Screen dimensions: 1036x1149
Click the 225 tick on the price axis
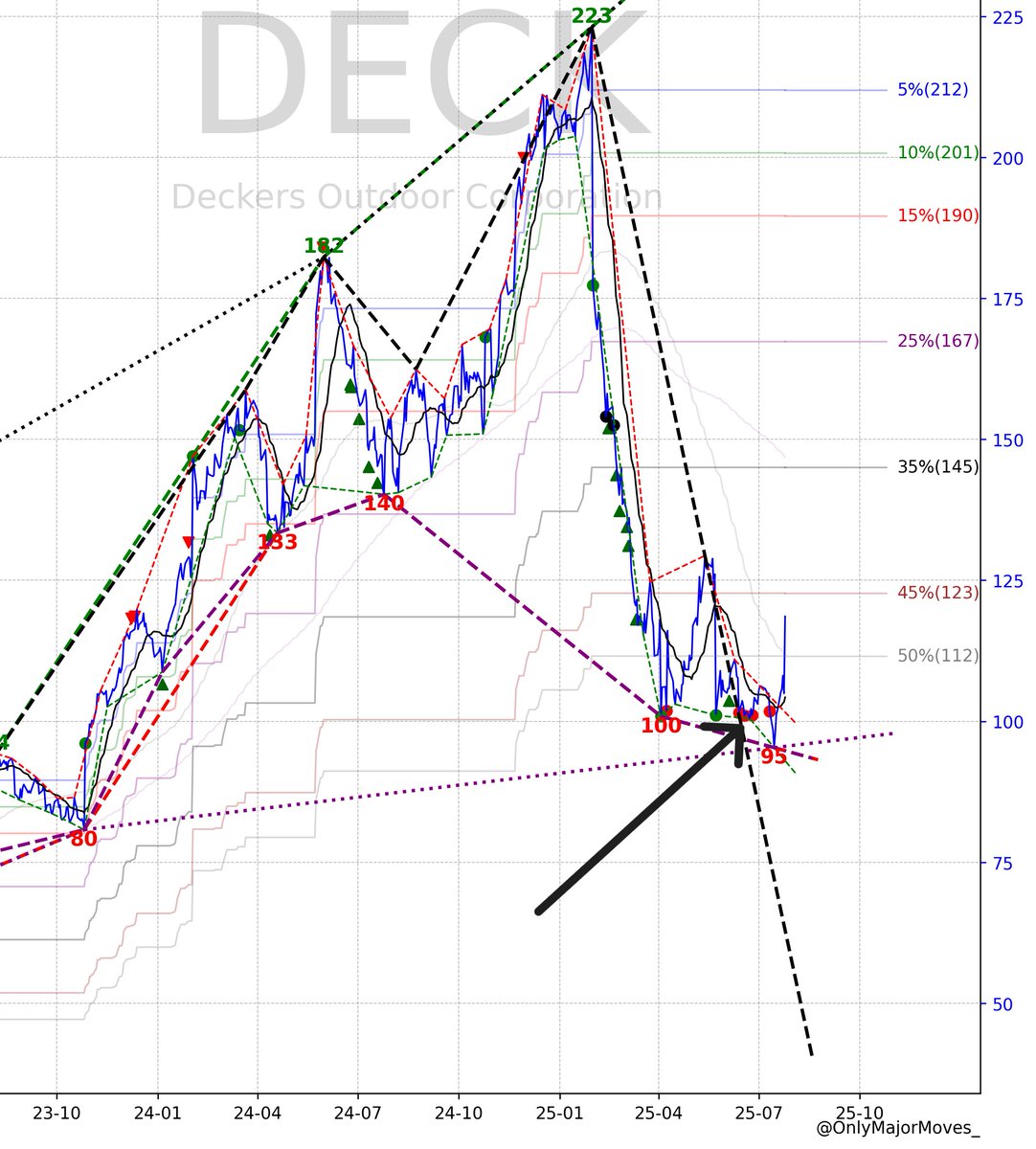pos(1008,17)
